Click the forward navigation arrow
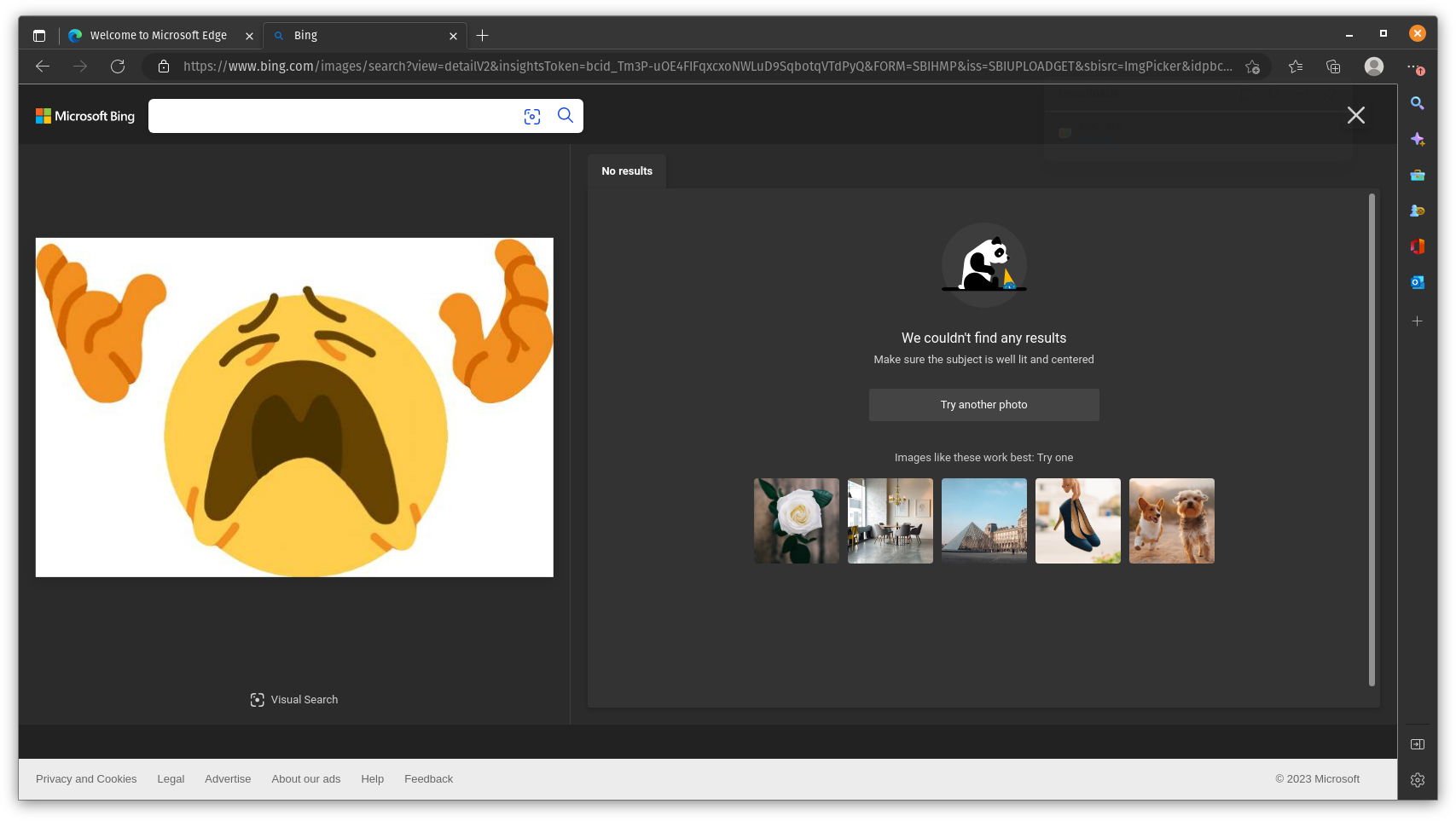Viewport: 1456px width, 821px height. pos(80,66)
